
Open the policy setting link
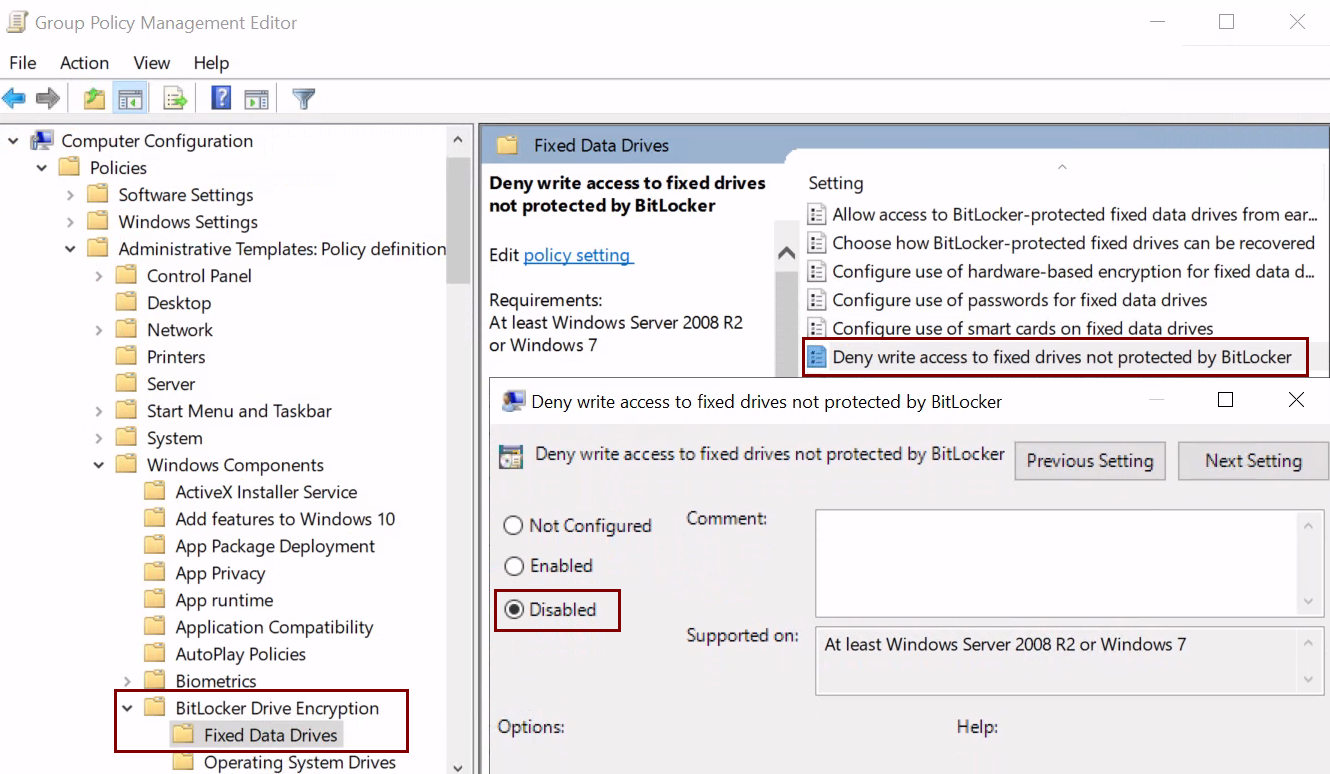tap(577, 255)
